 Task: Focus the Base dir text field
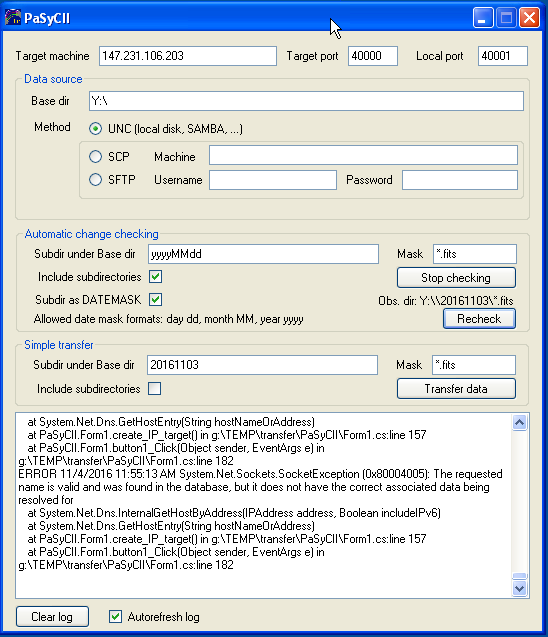[306, 101]
